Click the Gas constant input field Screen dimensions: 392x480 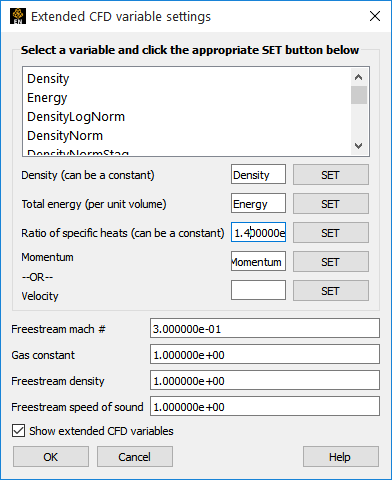click(x=265, y=354)
